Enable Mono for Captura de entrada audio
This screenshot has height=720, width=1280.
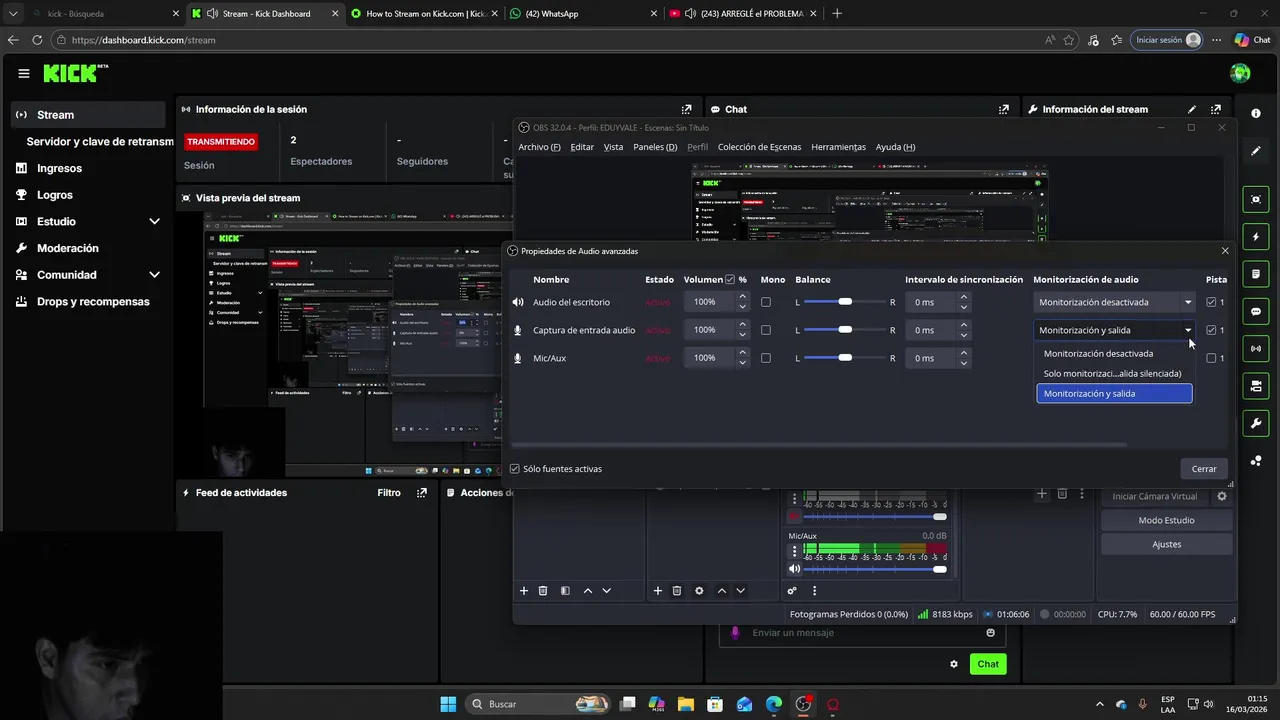pyautogui.click(x=766, y=330)
